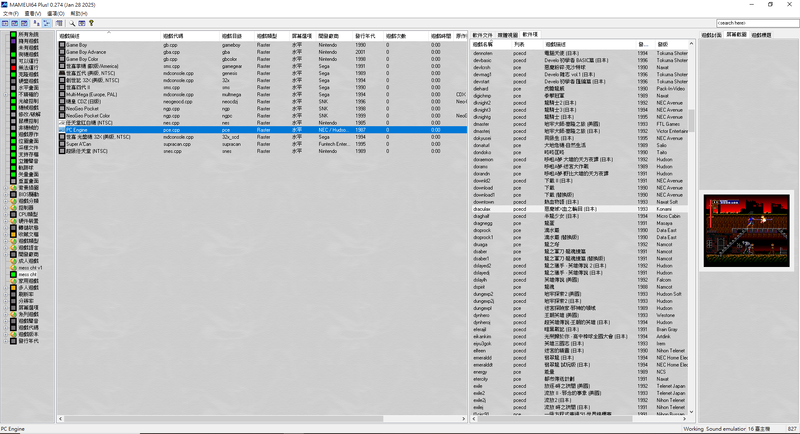Image resolution: width=800 pixels, height=434 pixels.
Task: Switch to leftmost tab above the screenshot pane
Action: (x=711, y=35)
